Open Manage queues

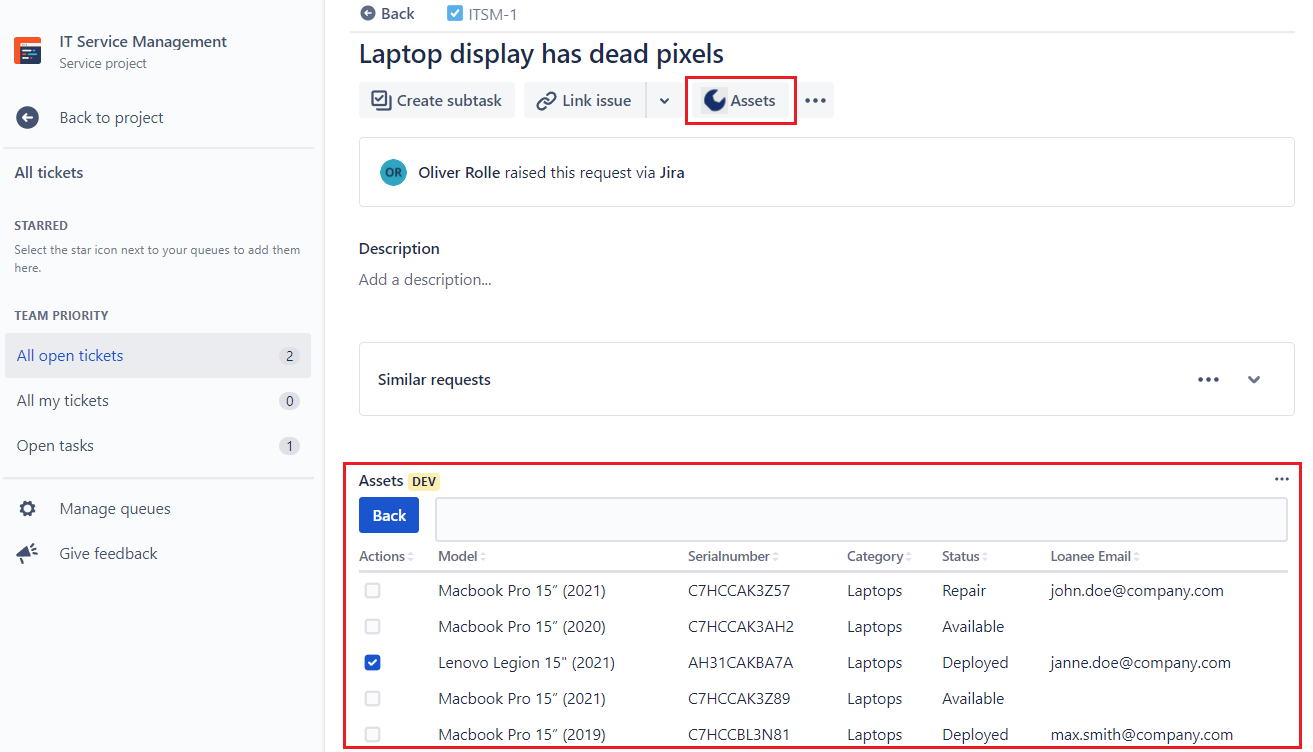(x=115, y=509)
